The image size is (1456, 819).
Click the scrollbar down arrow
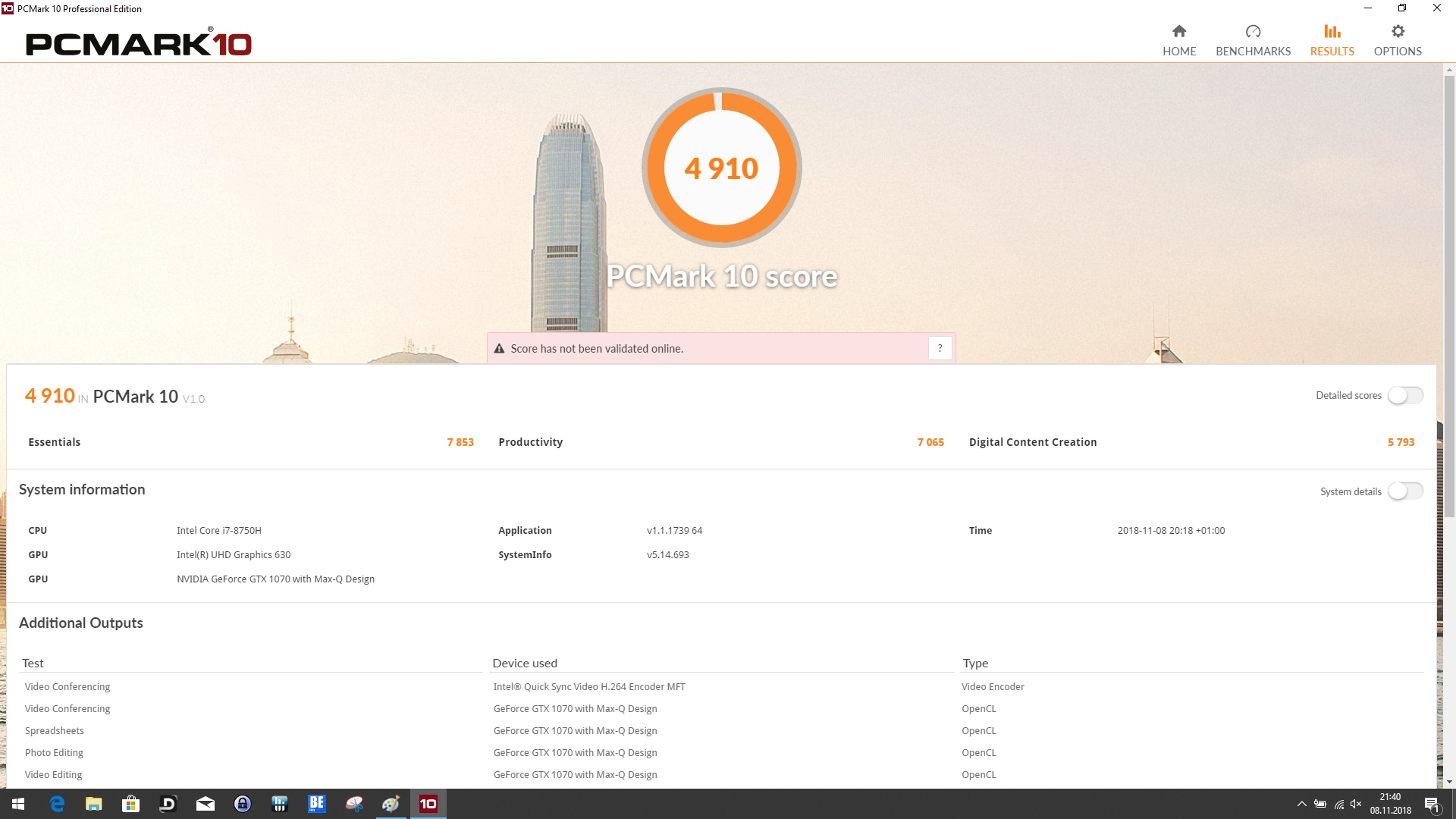point(1449,782)
